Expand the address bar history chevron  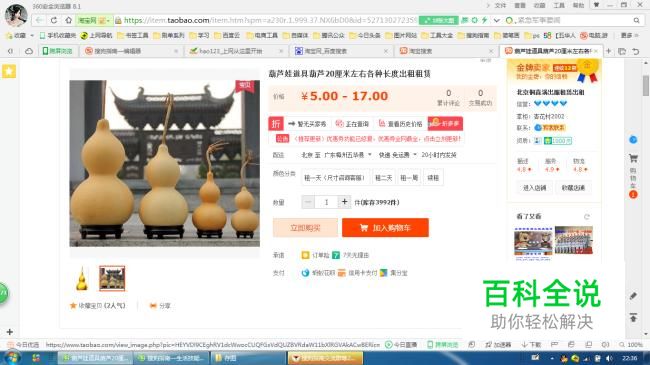[x=497, y=20]
